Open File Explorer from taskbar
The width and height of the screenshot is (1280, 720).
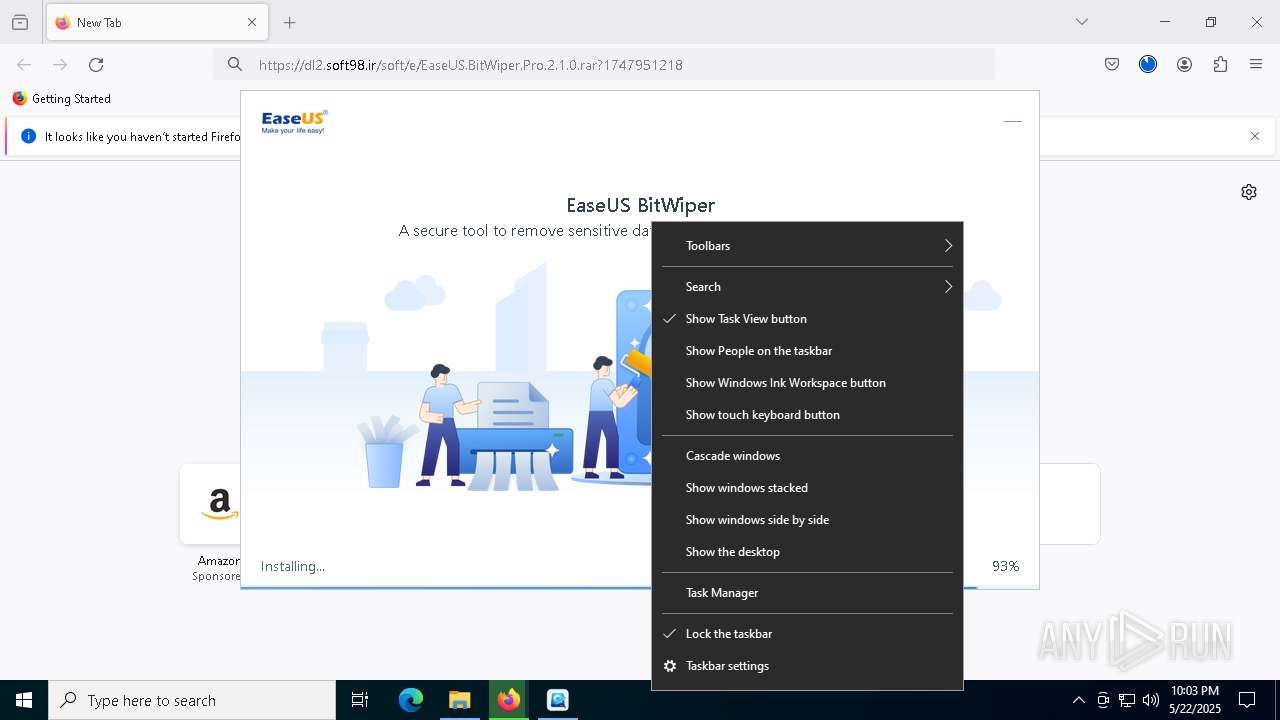pos(459,700)
